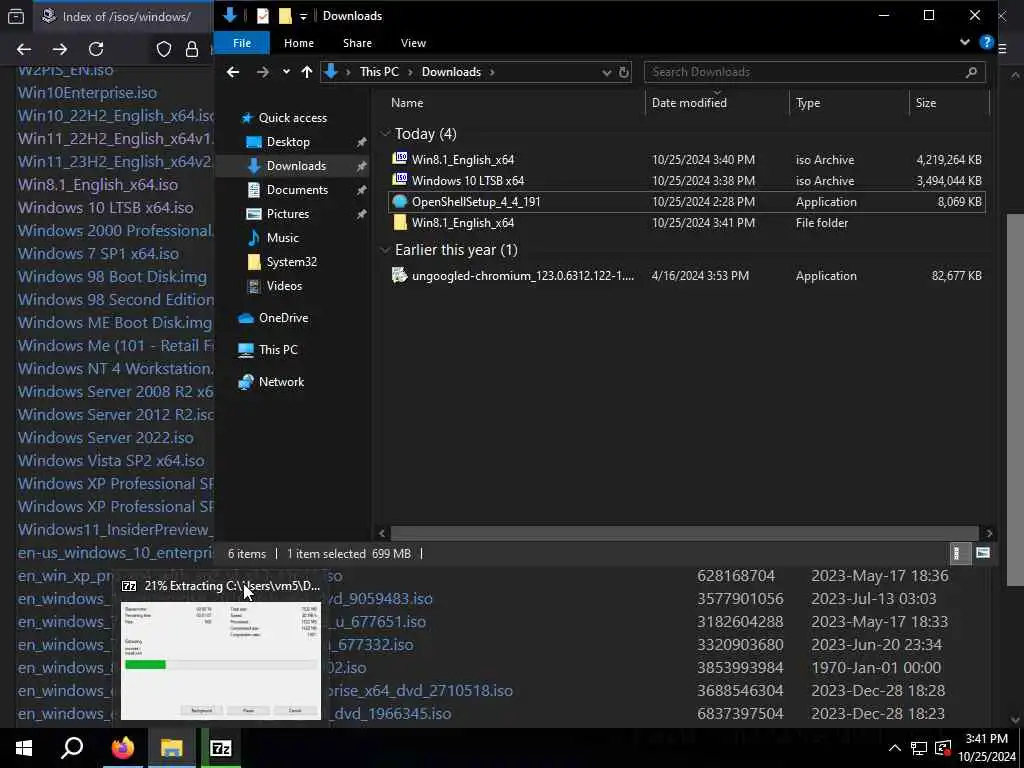Open Windows Server 2022.iso link in browser
Viewport: 1024px width, 768px height.
[x=105, y=438]
